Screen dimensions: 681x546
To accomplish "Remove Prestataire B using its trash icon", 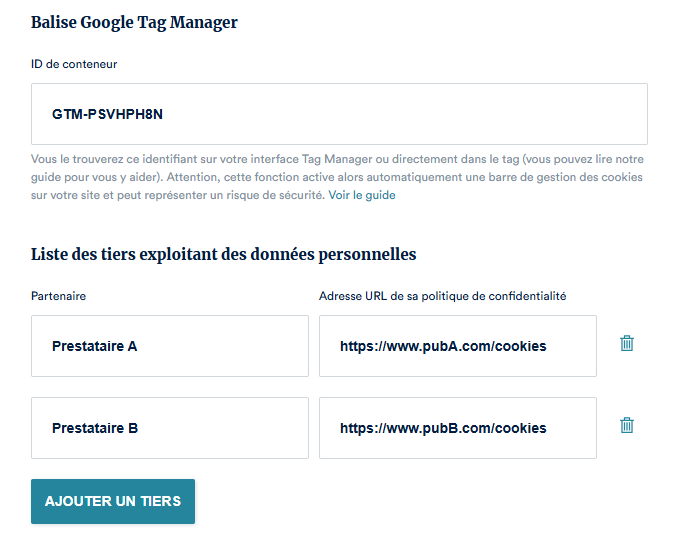I will coord(627,425).
